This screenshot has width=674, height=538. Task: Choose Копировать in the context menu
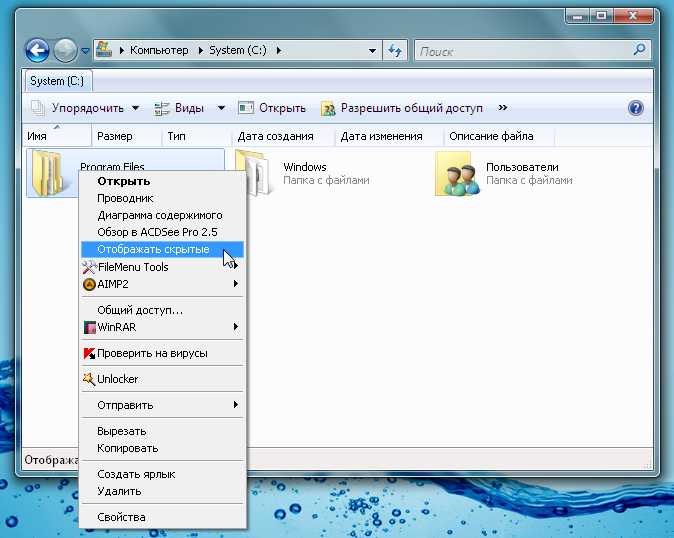point(162,448)
